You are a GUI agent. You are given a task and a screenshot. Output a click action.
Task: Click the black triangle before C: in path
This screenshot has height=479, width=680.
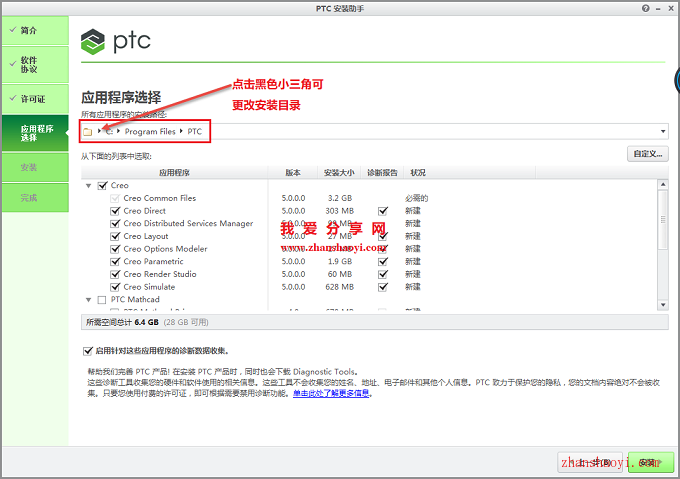[99, 131]
